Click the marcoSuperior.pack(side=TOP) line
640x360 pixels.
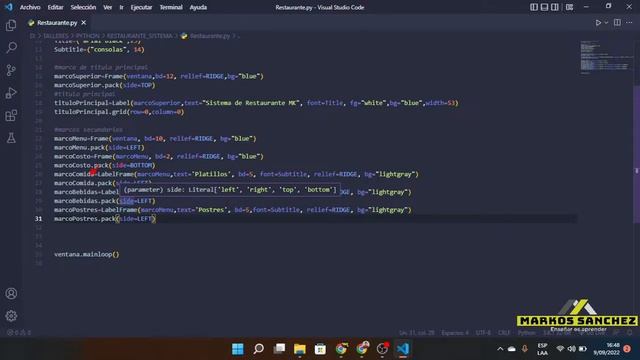(x=104, y=85)
